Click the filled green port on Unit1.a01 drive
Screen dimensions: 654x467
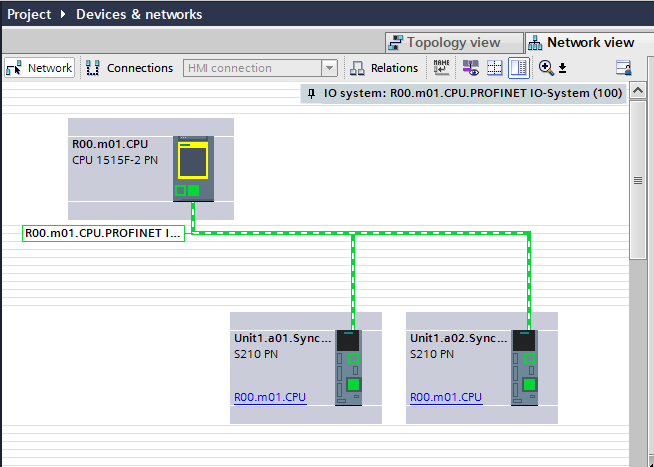353,384
